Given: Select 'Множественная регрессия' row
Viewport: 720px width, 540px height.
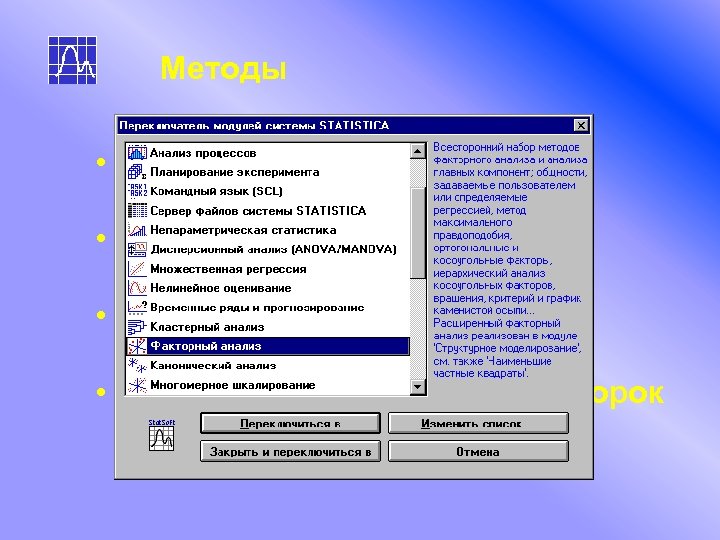Looking at the screenshot, I should [x=268, y=269].
